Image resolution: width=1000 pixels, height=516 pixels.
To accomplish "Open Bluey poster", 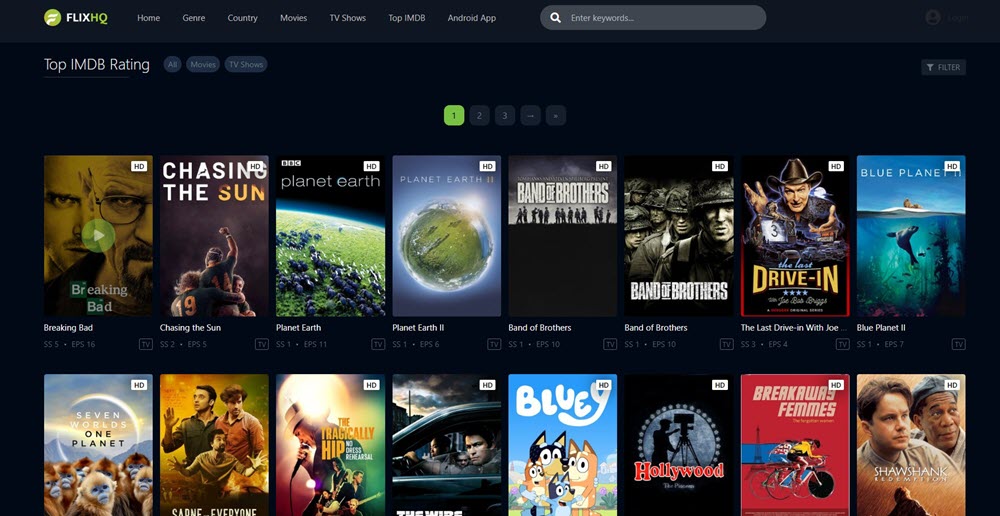I will 562,445.
